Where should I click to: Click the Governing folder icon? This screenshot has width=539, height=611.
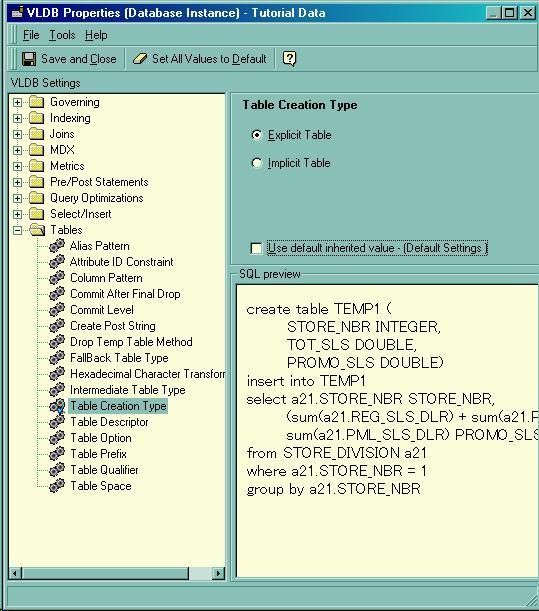[x=37, y=102]
